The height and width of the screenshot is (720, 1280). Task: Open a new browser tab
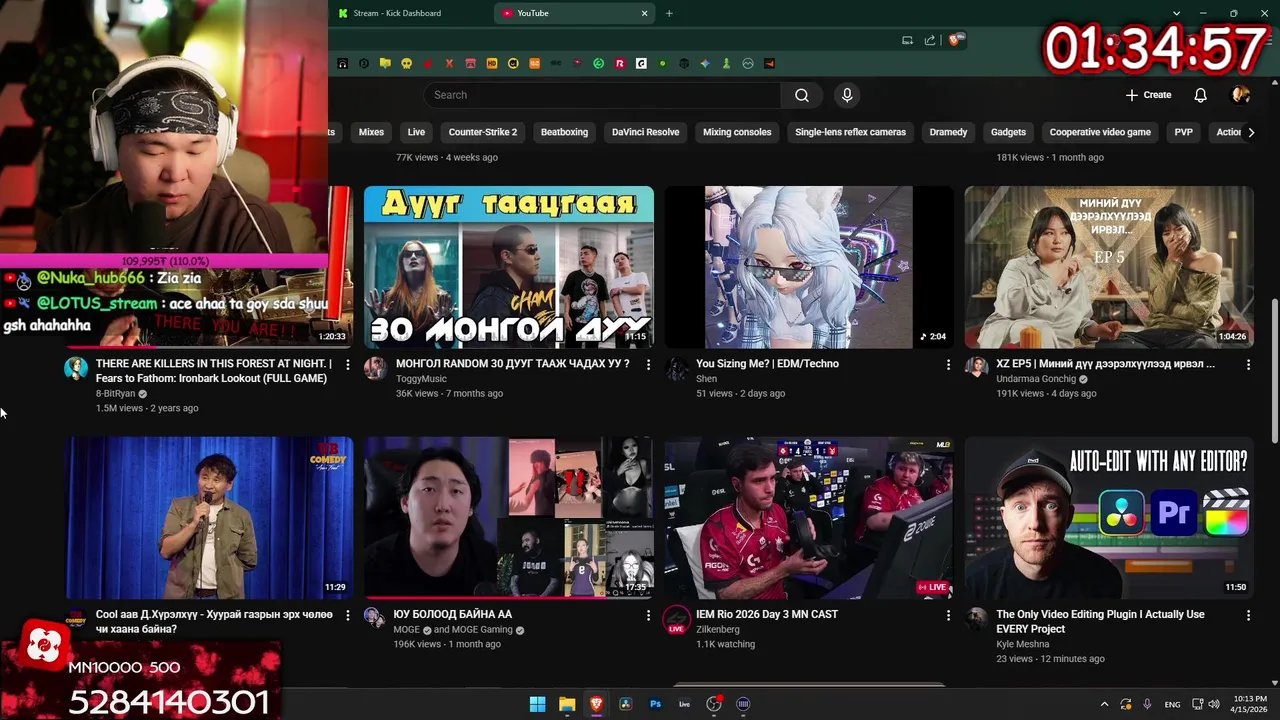coord(669,13)
